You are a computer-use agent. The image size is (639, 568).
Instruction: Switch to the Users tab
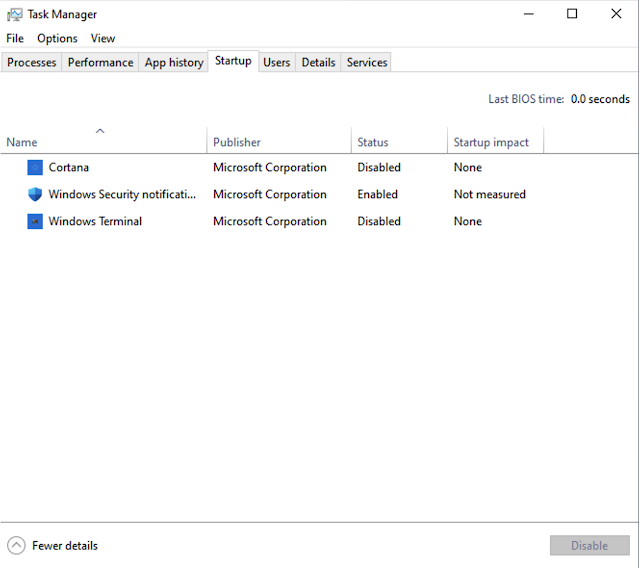(x=277, y=62)
